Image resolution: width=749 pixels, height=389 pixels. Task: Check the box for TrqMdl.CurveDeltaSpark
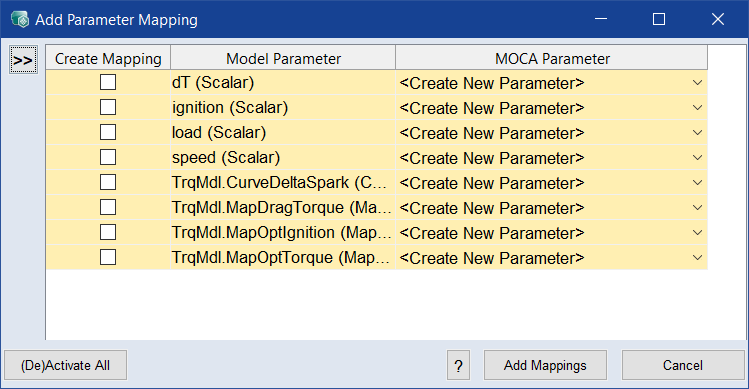(108, 182)
